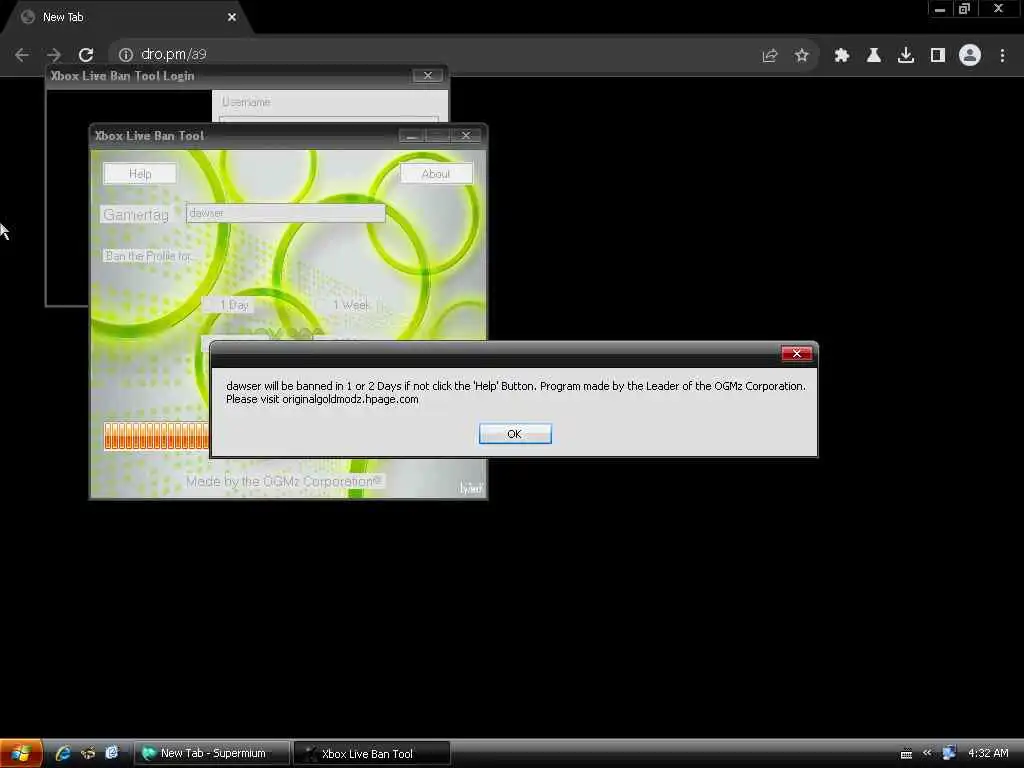The image size is (1024, 768).
Task: Share this page via share icon
Action: coord(770,56)
